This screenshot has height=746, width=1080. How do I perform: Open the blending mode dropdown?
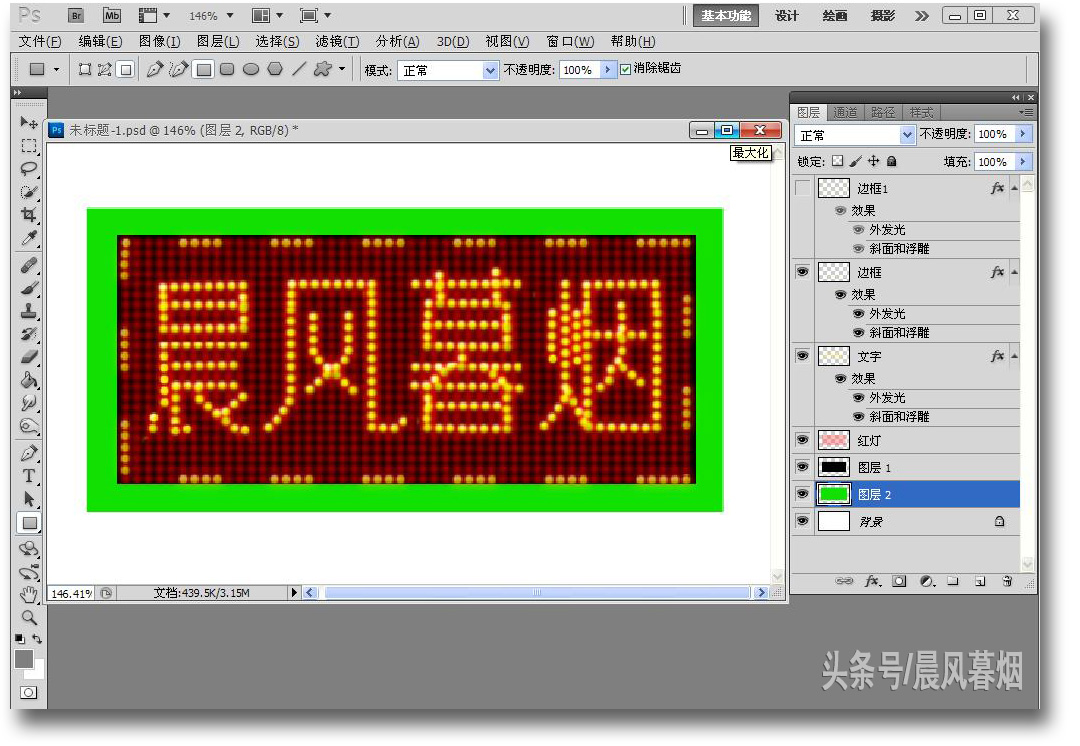point(855,134)
